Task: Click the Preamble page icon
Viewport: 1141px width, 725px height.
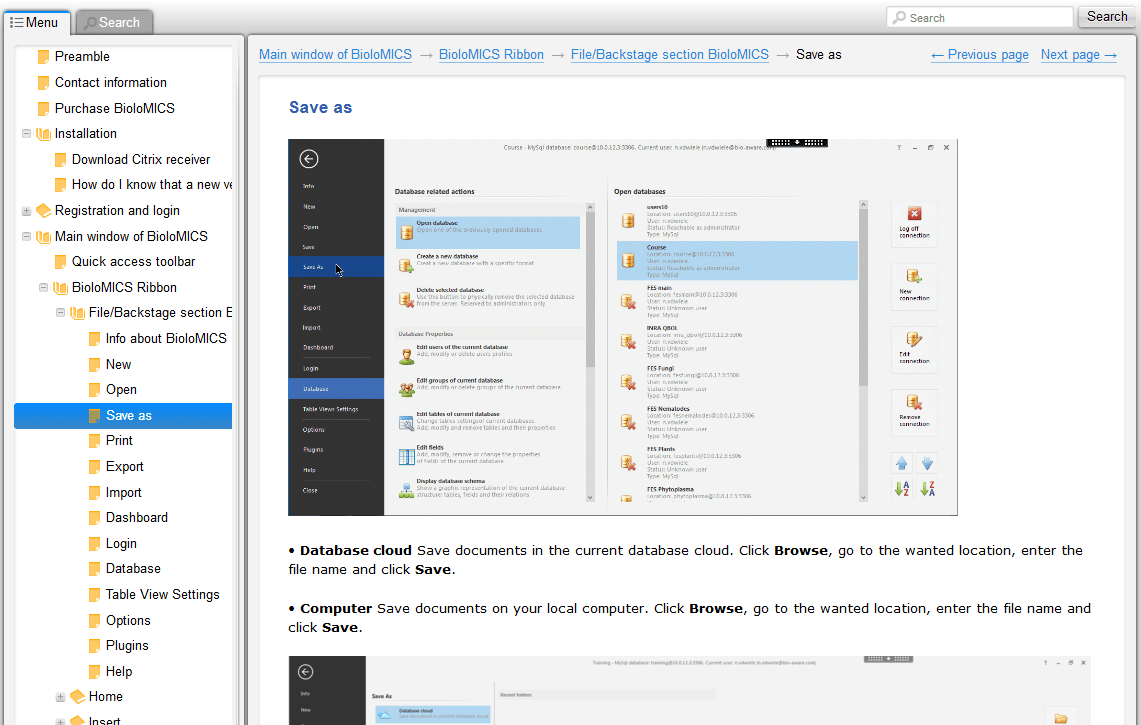Action: pos(44,57)
